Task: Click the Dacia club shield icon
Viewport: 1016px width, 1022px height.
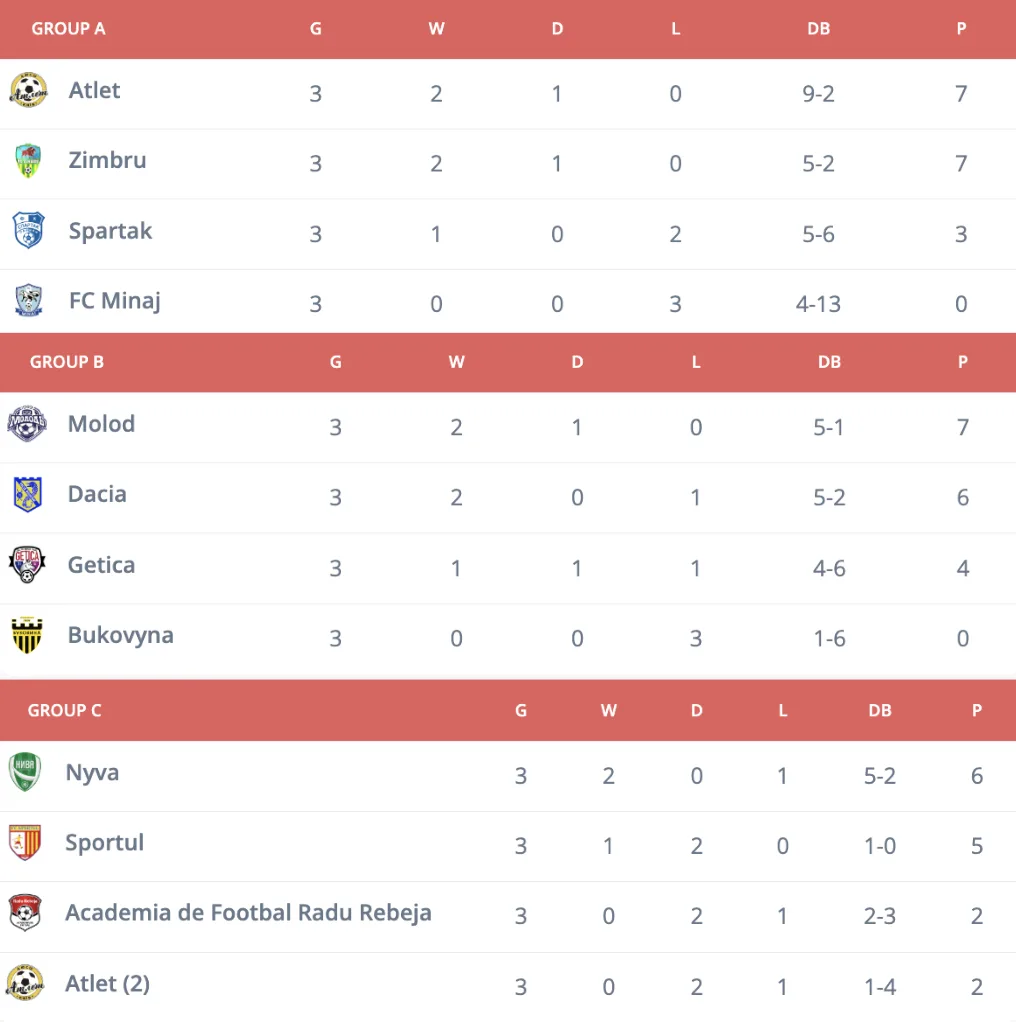Action: pos(27,495)
